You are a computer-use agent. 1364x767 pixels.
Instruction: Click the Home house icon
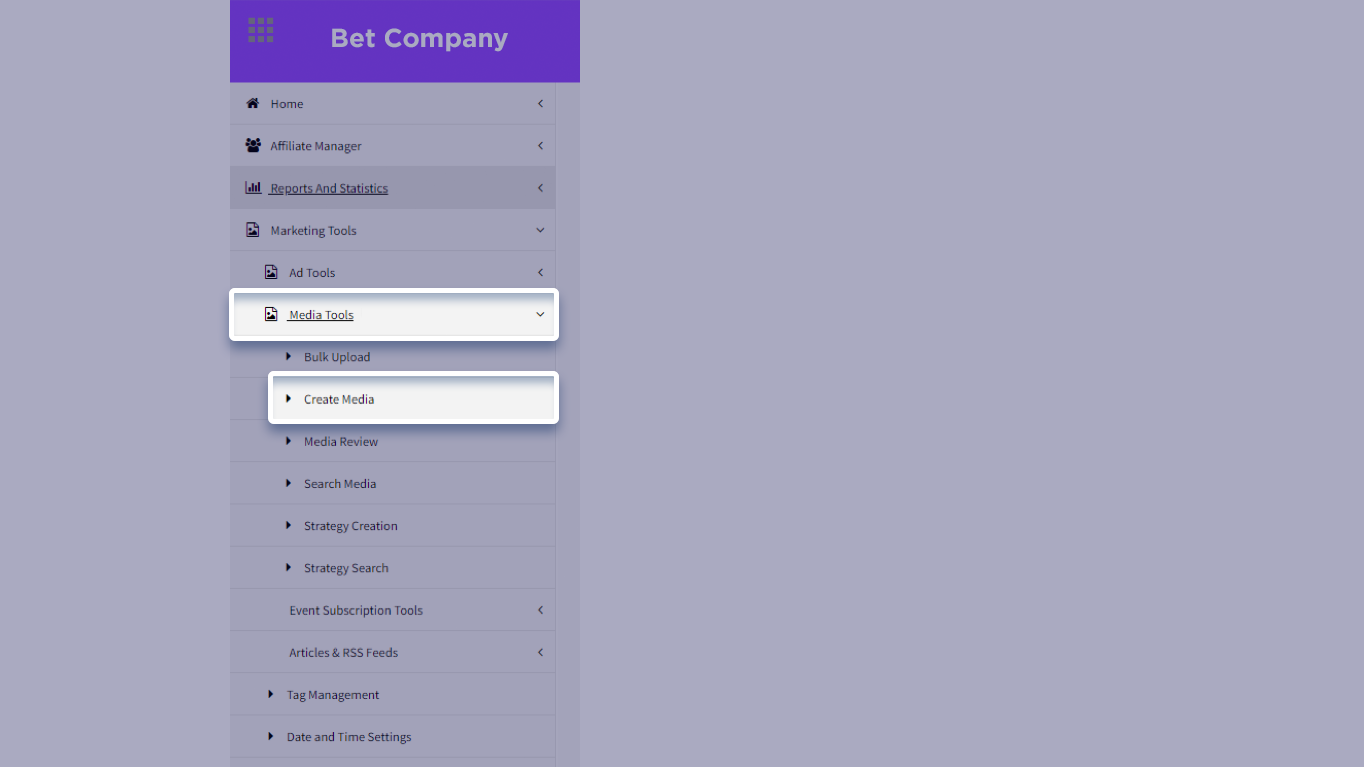click(253, 103)
